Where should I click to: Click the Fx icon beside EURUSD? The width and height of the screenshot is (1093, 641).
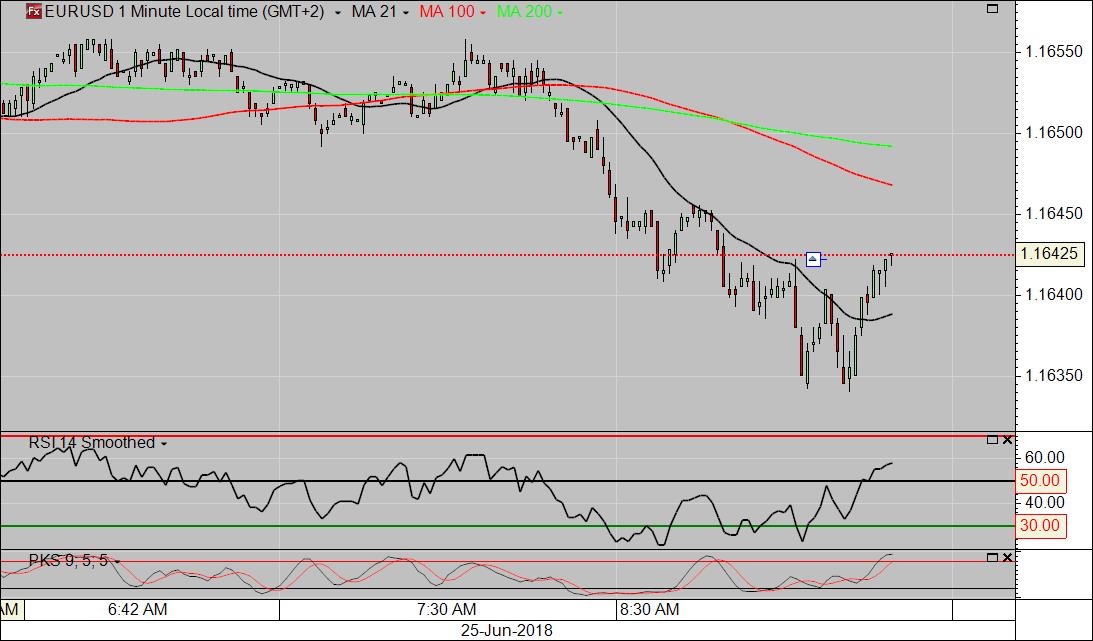point(33,12)
